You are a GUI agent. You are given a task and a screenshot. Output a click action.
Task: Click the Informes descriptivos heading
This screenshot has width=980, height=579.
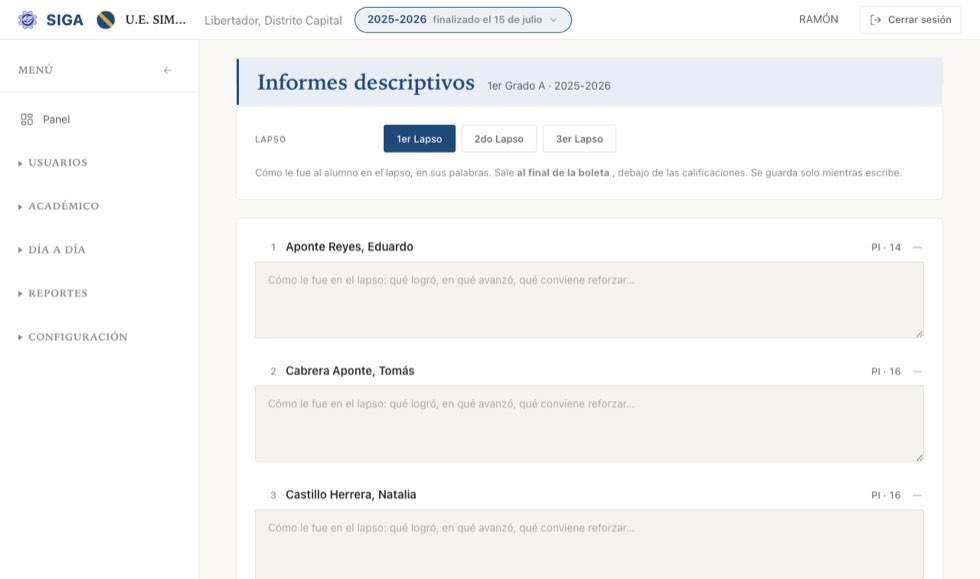366,83
